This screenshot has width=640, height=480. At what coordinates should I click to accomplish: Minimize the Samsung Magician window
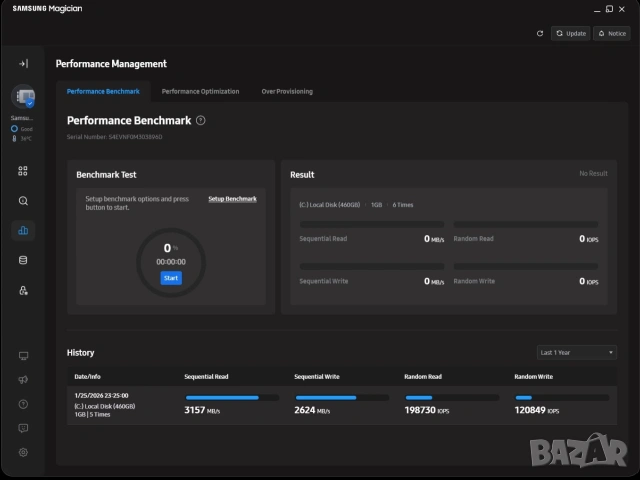597,9
